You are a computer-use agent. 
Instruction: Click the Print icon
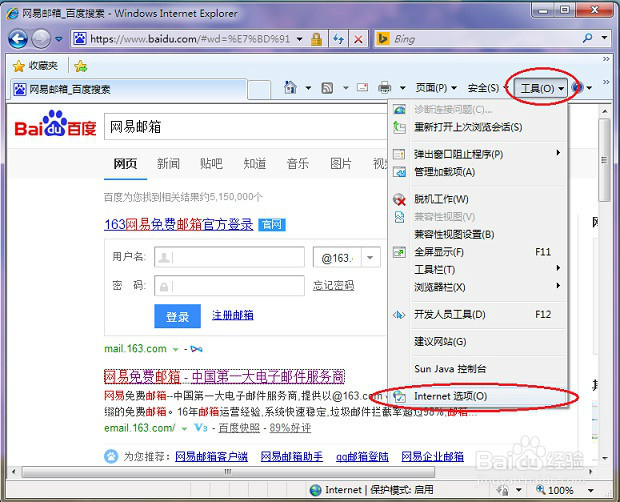pyautogui.click(x=384, y=88)
